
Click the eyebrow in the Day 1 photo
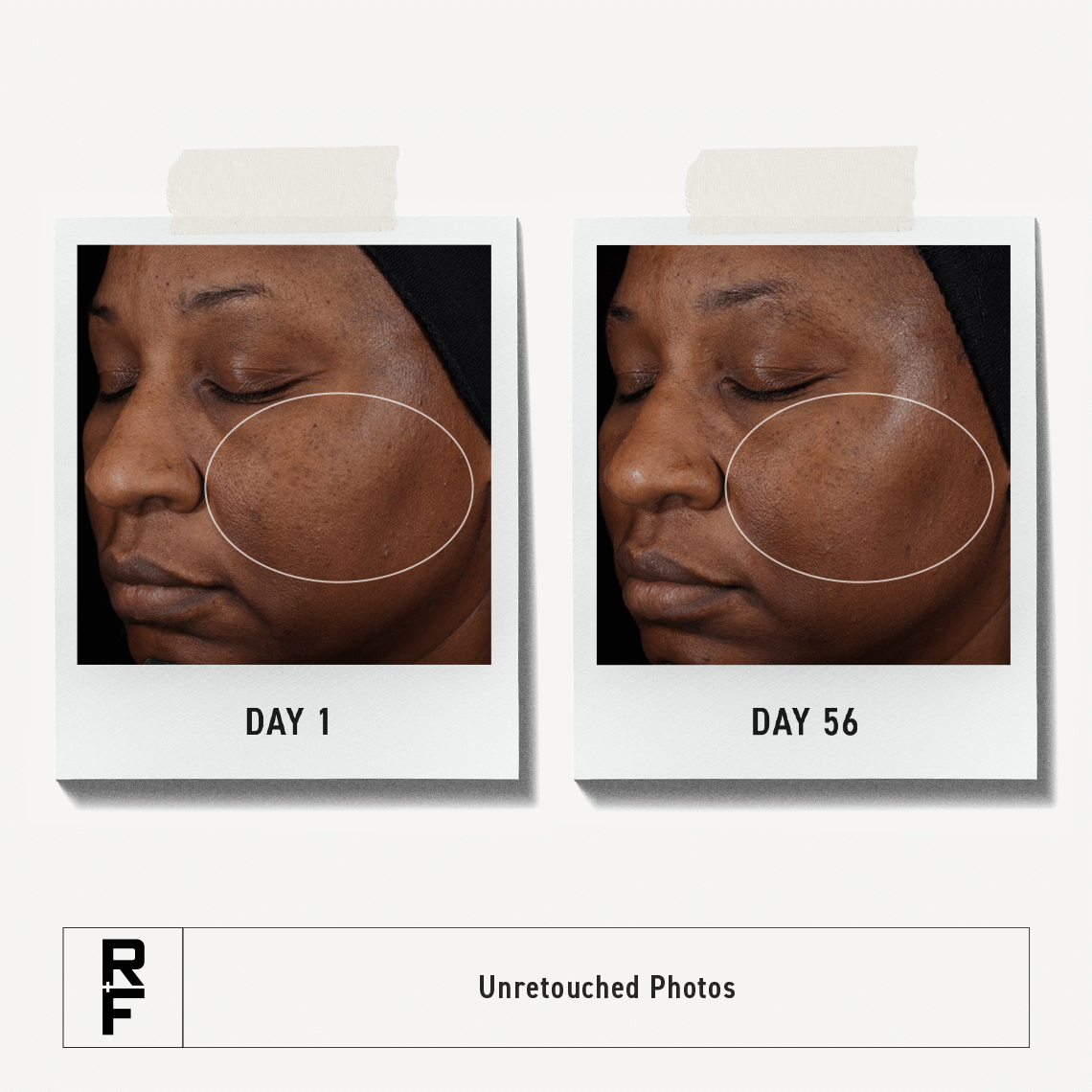tap(223, 295)
